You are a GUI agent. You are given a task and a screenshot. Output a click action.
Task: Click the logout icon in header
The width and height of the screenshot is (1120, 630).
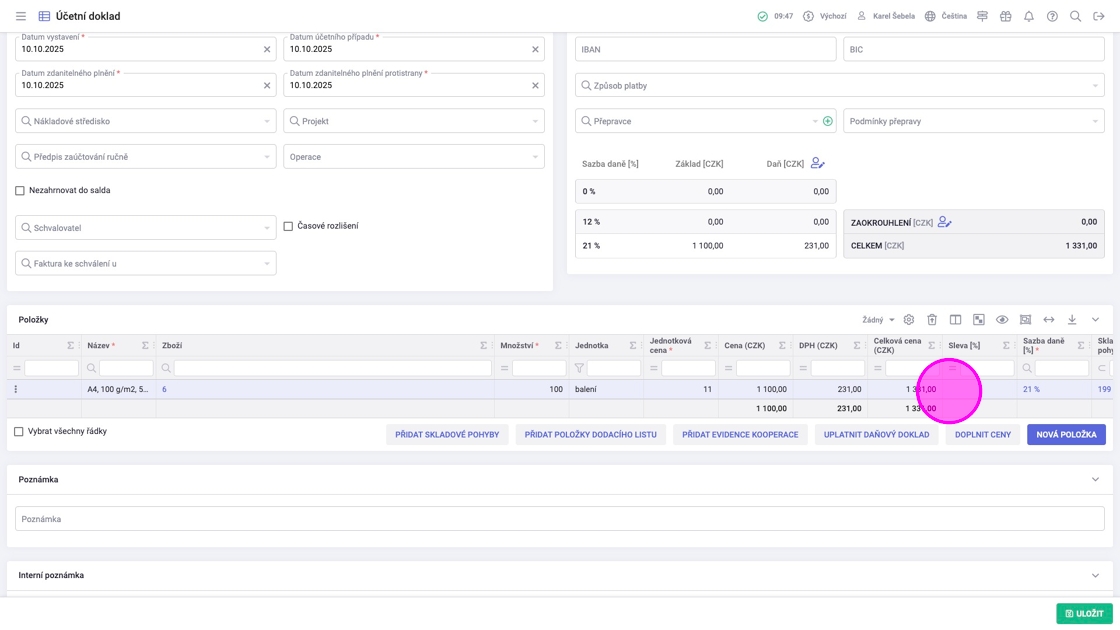pos(1099,16)
